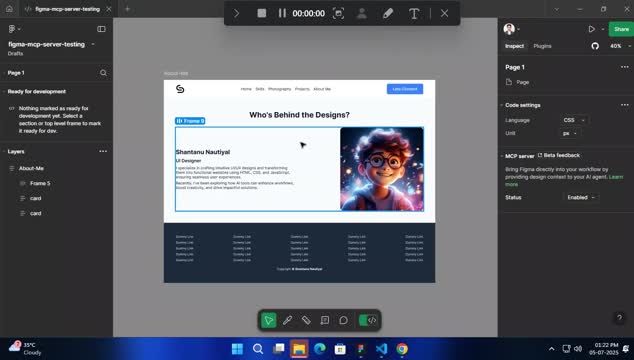
Task: Open Code settings three-dot options
Action: [x=625, y=105]
